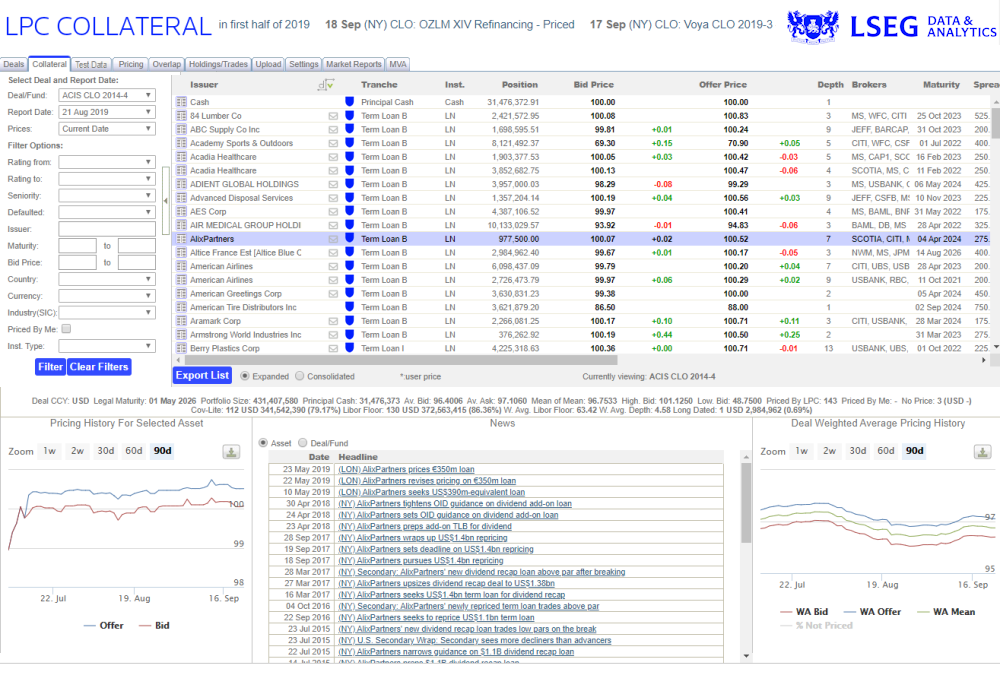Click the grid icon beside AlixPartners row
The width and height of the screenshot is (1000, 676).
(181, 239)
